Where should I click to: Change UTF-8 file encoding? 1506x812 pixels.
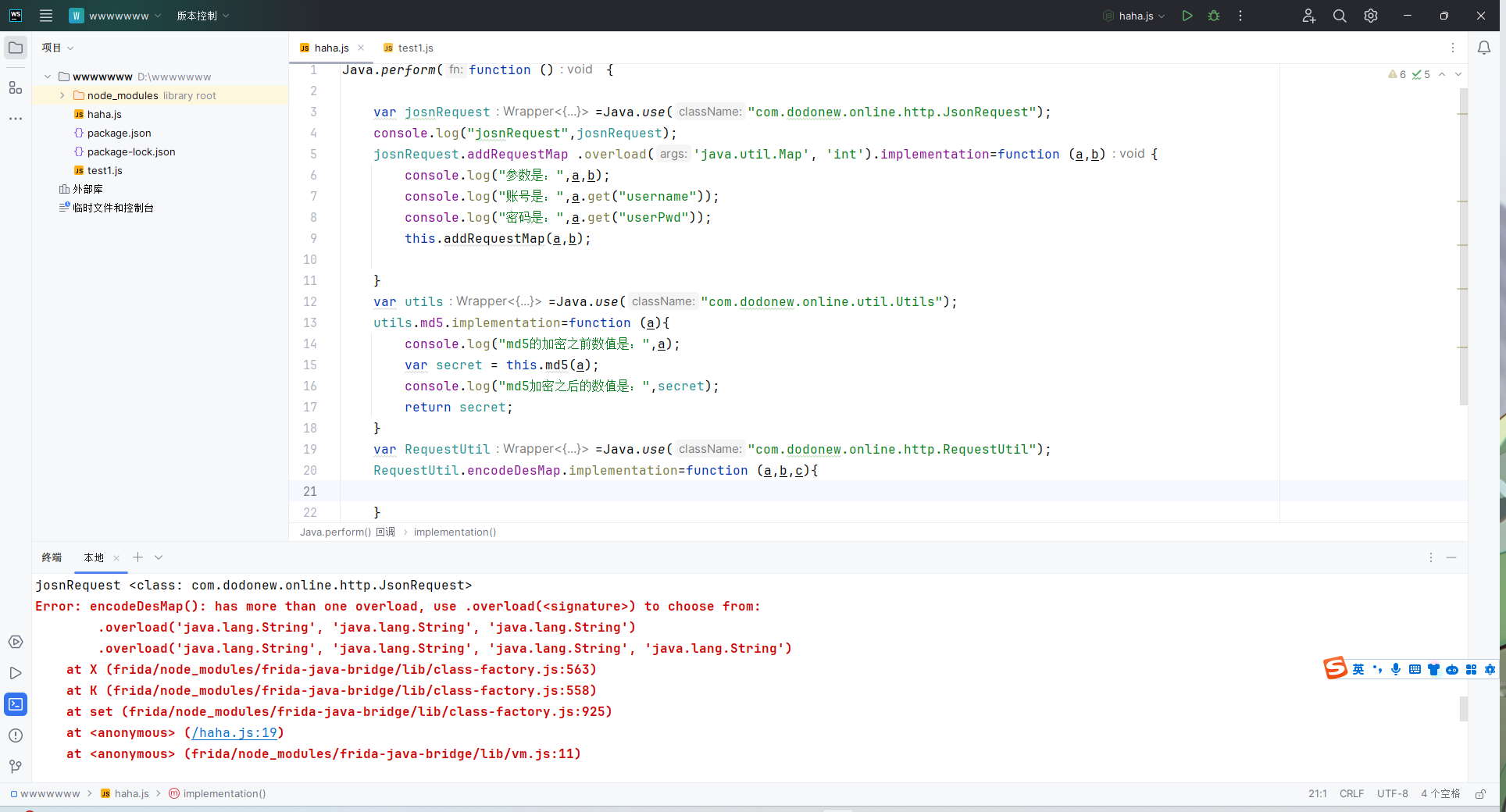tap(1393, 793)
